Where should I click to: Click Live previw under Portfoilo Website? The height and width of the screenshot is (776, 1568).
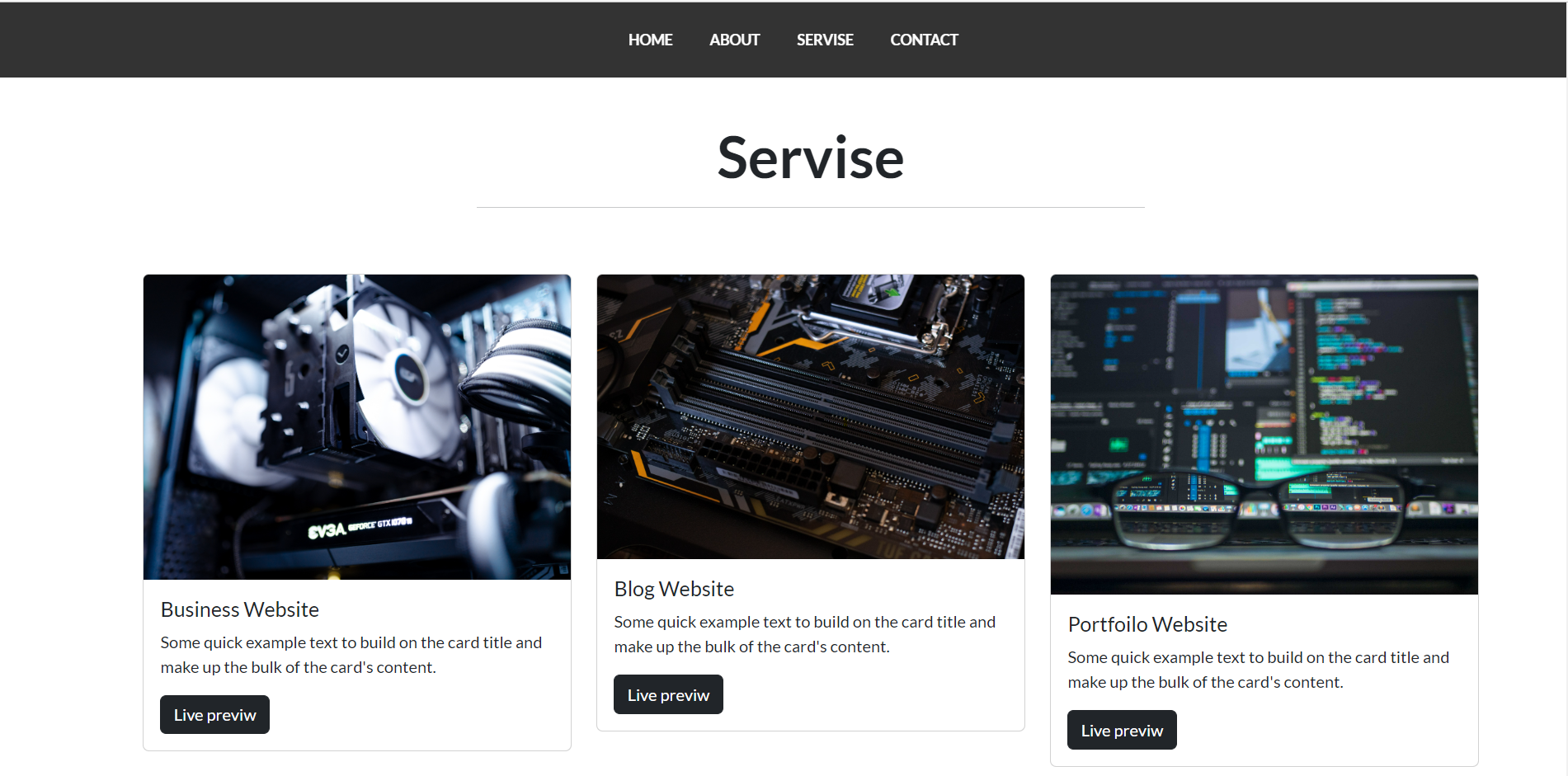1121,730
